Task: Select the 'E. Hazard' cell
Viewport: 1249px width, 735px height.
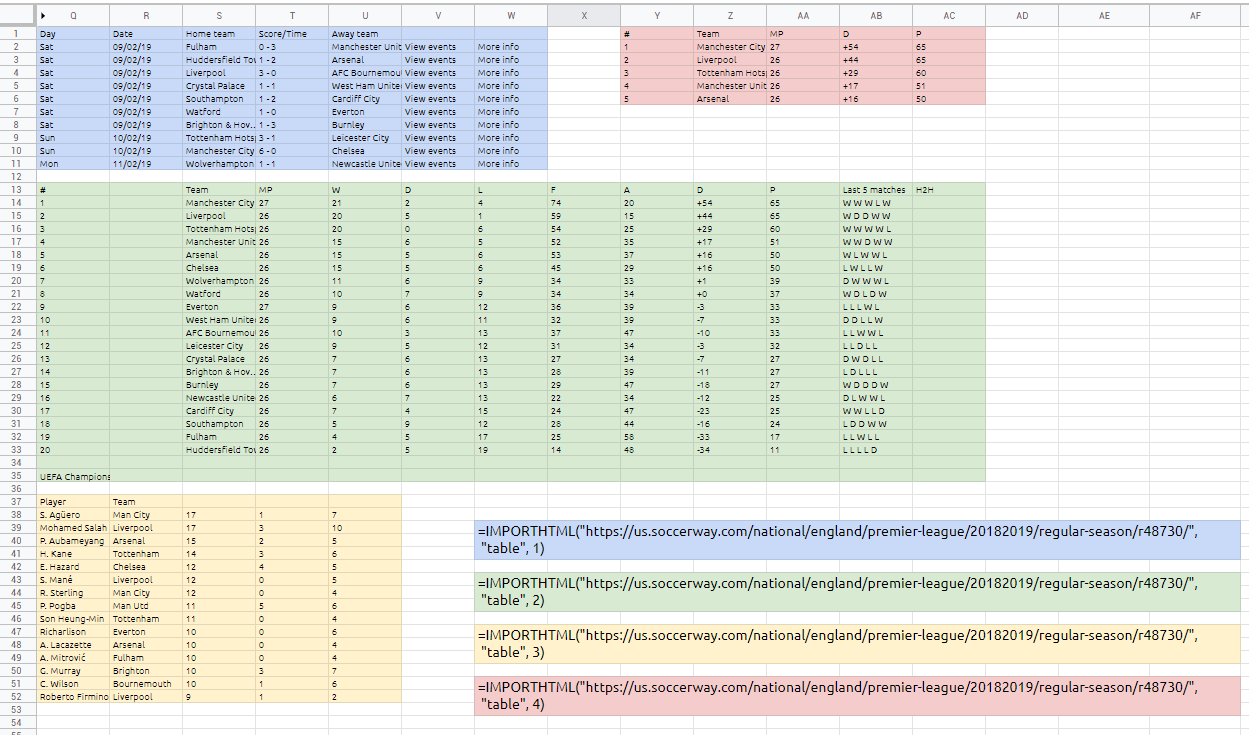Action: (x=73, y=566)
